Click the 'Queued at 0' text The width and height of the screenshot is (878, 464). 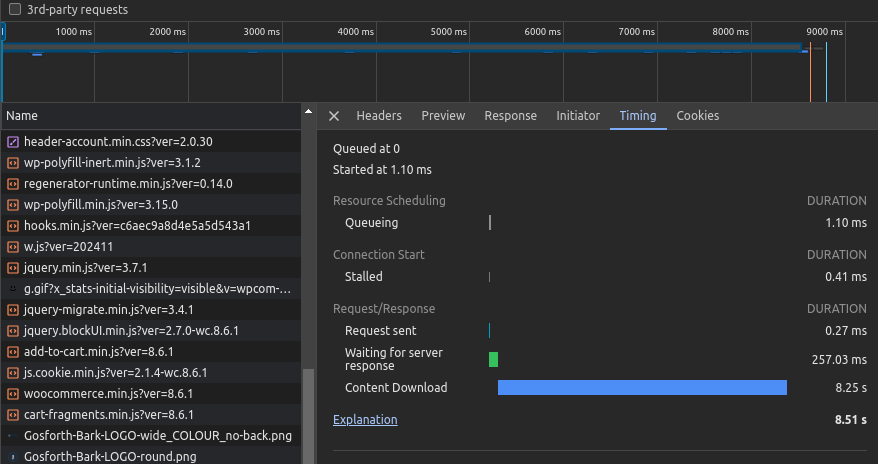point(366,149)
